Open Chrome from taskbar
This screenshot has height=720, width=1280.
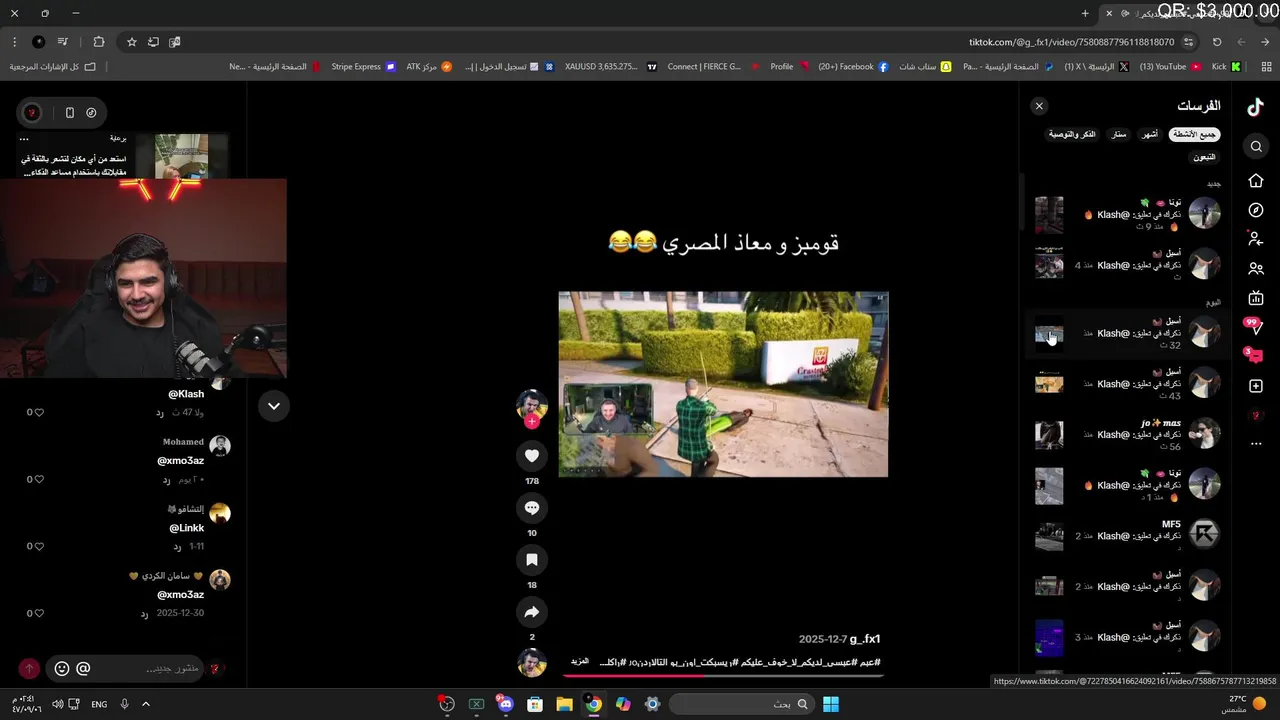[x=594, y=704]
